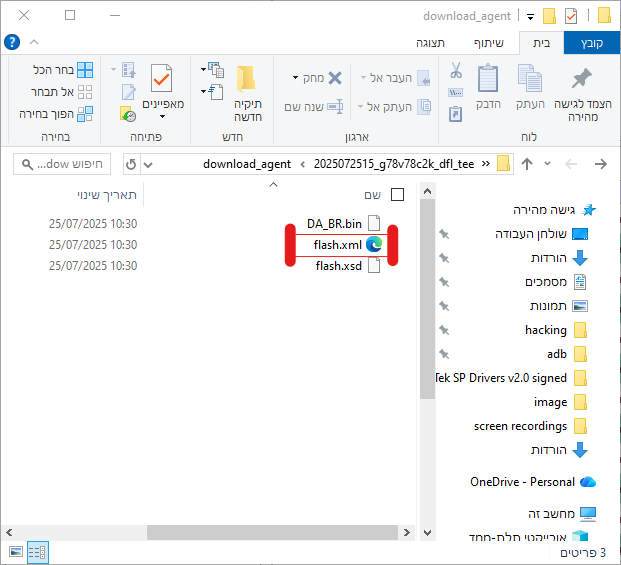This screenshot has width=621, height=565.
Task: Open the address bar history dropdown
Action: pyautogui.click(x=148, y=164)
